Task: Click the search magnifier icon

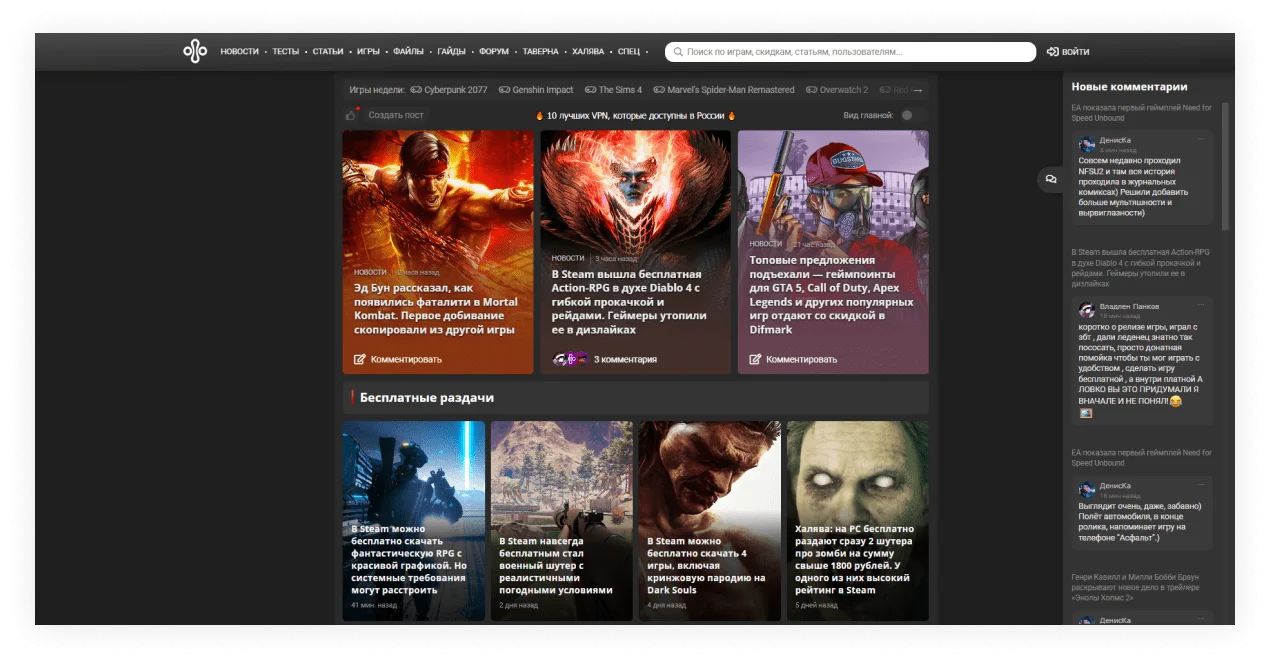Action: 678,52
